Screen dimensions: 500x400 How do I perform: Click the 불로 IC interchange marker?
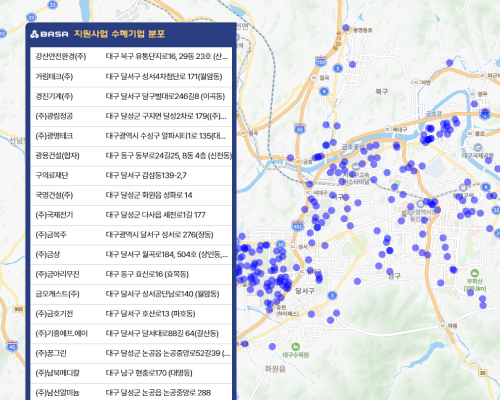[x=470, y=133]
